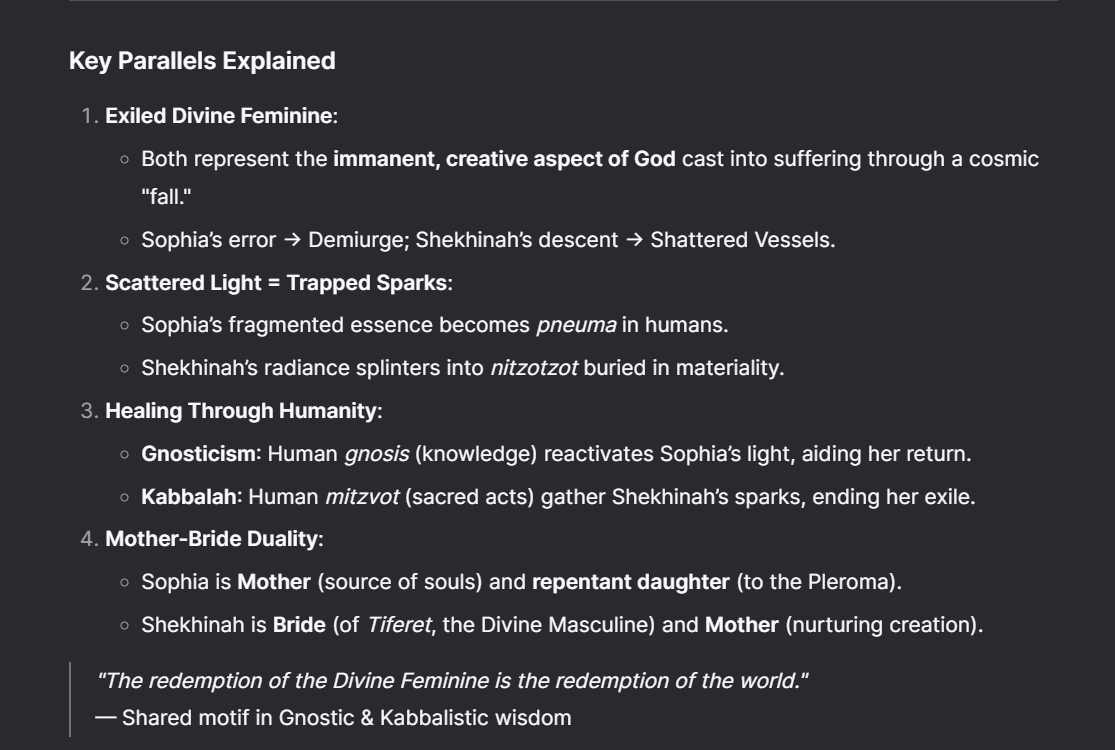Click the Key Parallels Explained heading
Screen dimensions: 1115x750
point(202,61)
